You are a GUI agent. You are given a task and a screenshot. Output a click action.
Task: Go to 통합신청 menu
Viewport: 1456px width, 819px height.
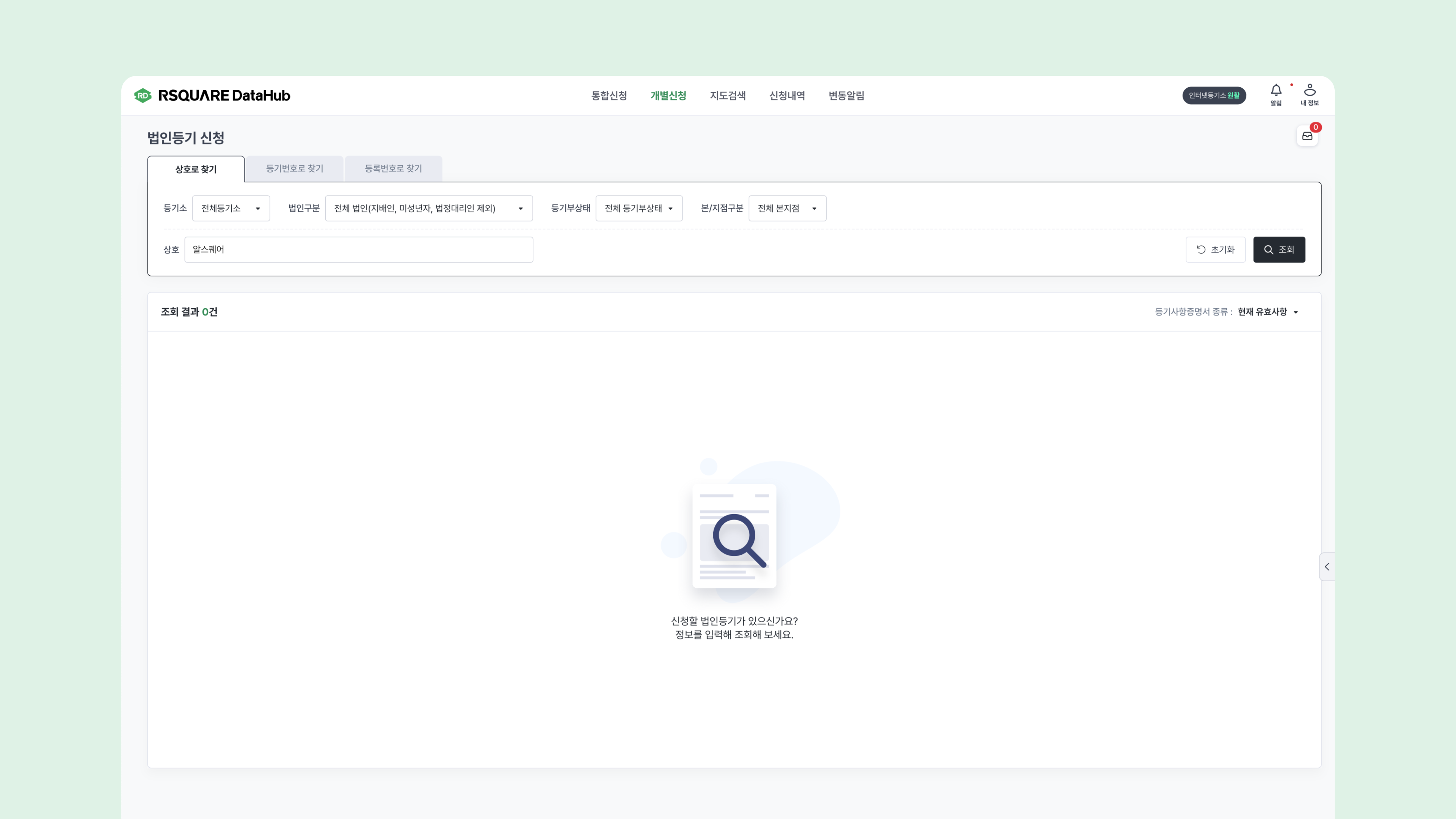point(609,96)
